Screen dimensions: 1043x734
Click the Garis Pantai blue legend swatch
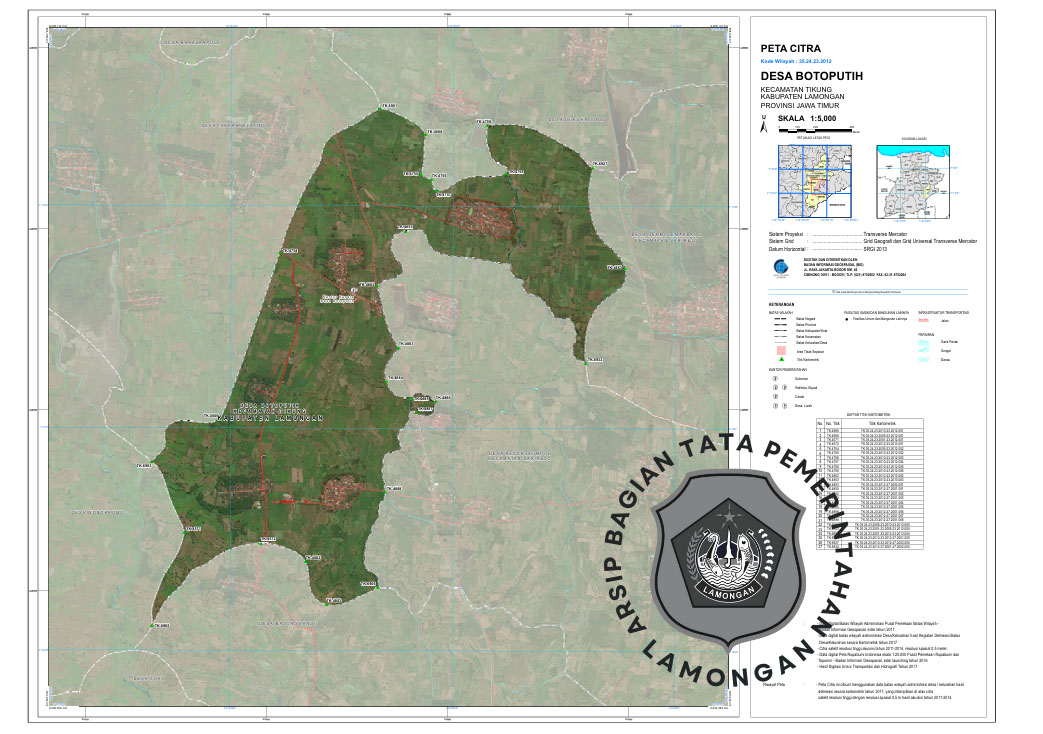[922, 342]
